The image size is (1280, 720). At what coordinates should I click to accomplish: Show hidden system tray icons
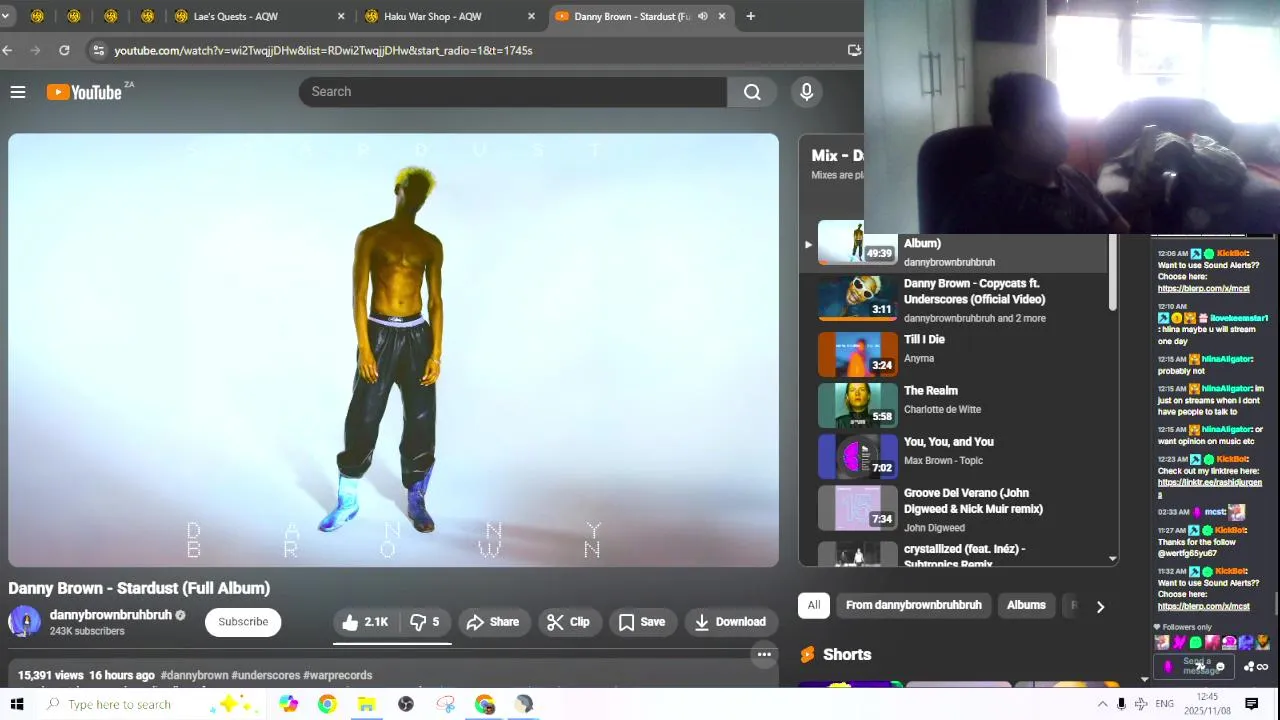(x=1102, y=704)
